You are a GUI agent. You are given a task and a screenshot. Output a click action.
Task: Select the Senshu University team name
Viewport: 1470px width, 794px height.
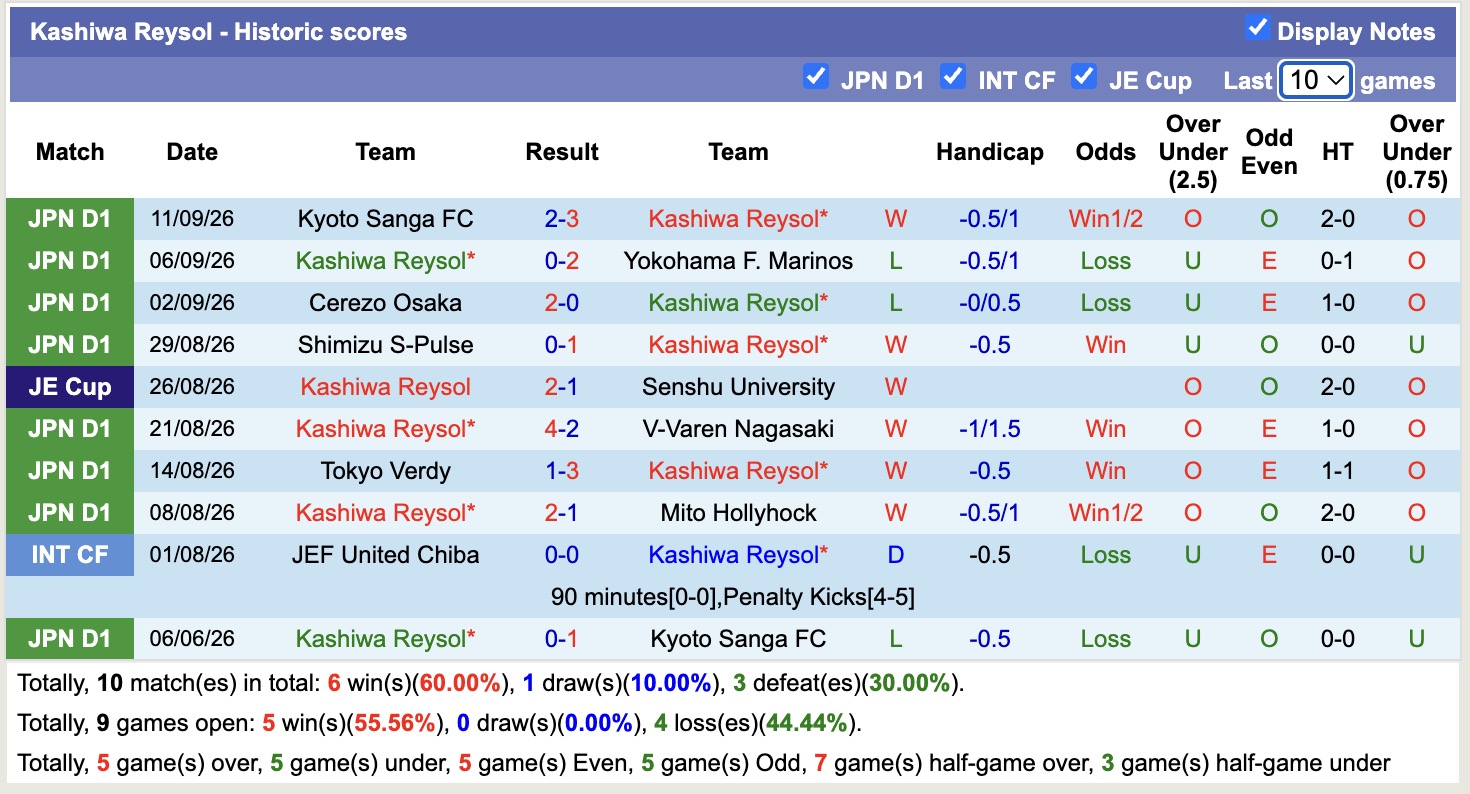point(738,387)
